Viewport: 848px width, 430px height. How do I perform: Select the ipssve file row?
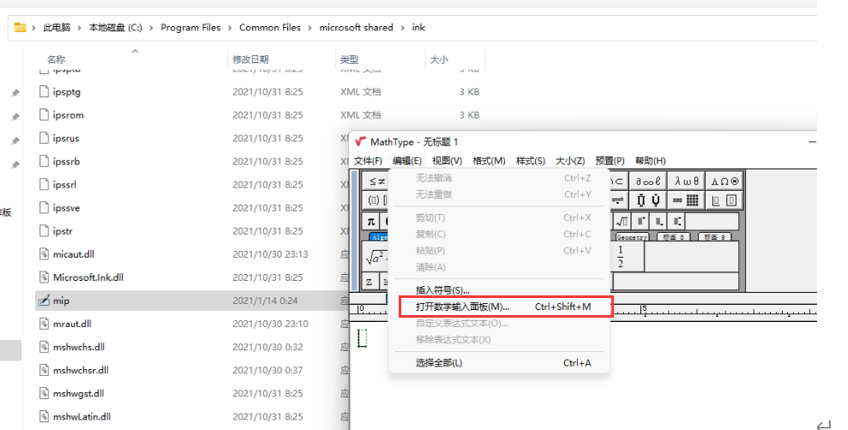[192, 208]
